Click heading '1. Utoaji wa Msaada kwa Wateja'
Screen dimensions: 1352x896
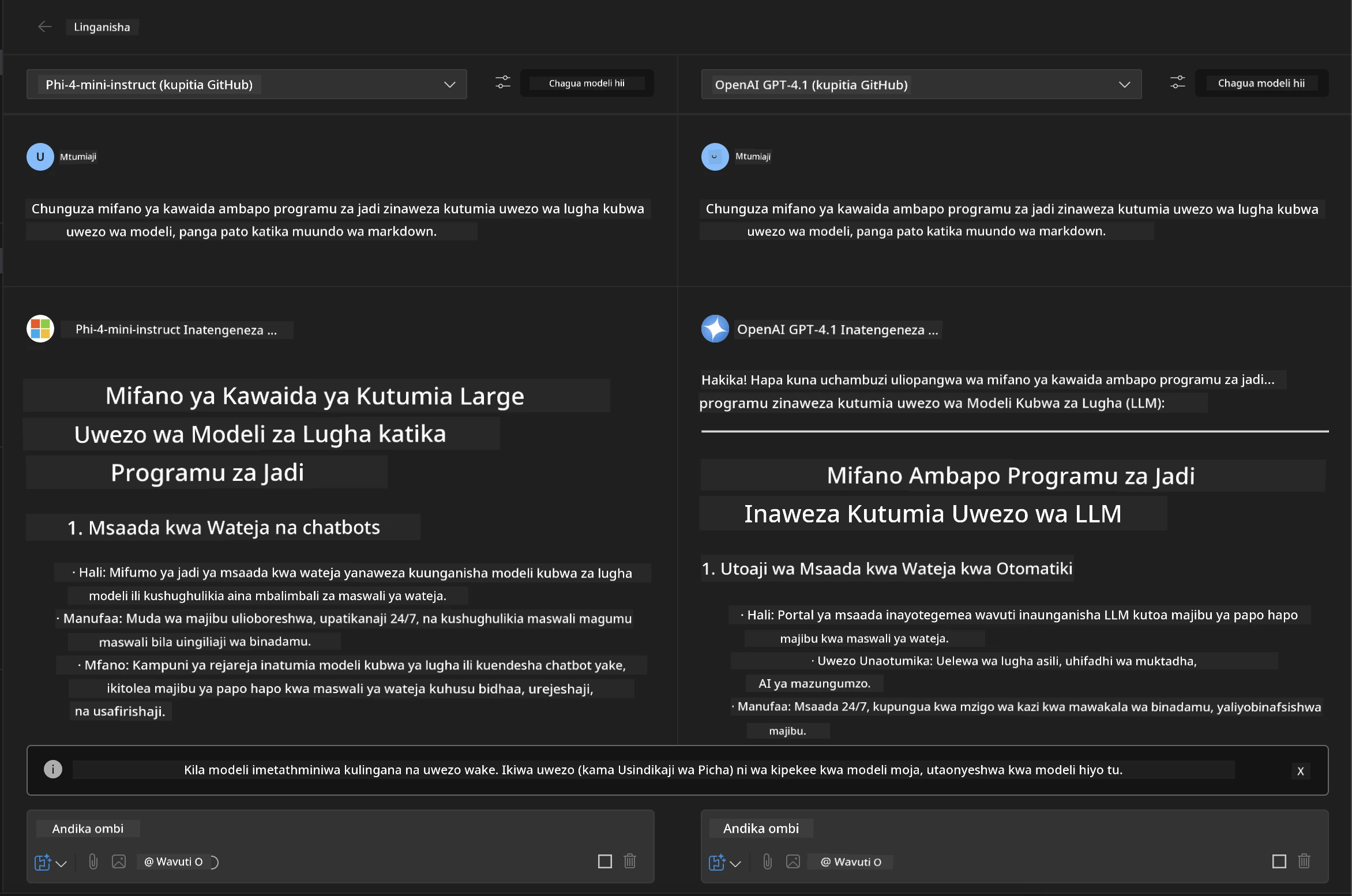887,569
